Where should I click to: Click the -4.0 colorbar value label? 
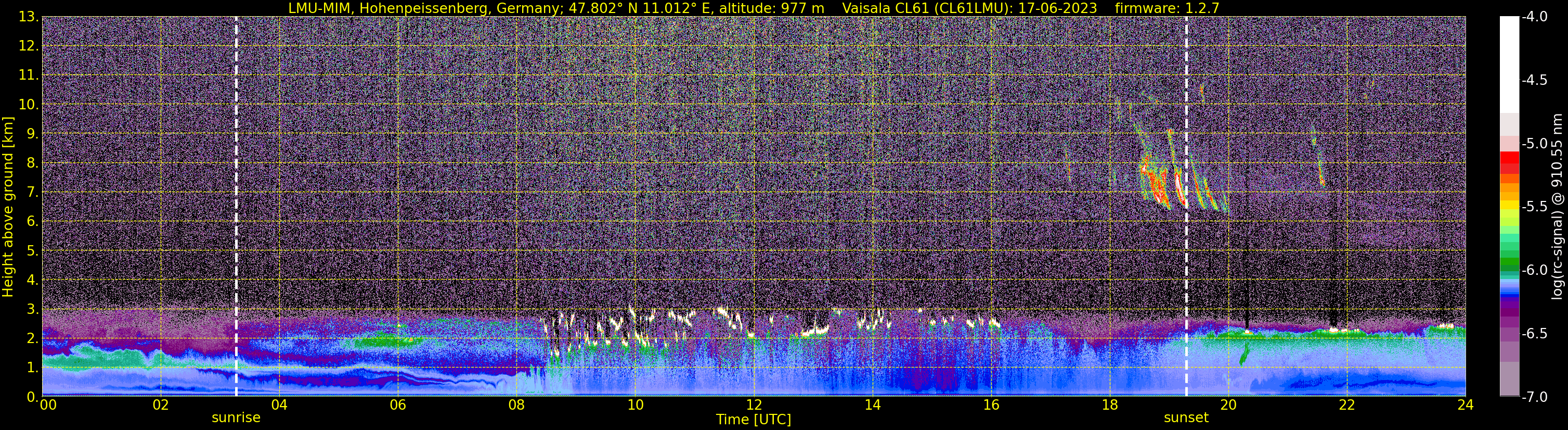[x=1534, y=17]
